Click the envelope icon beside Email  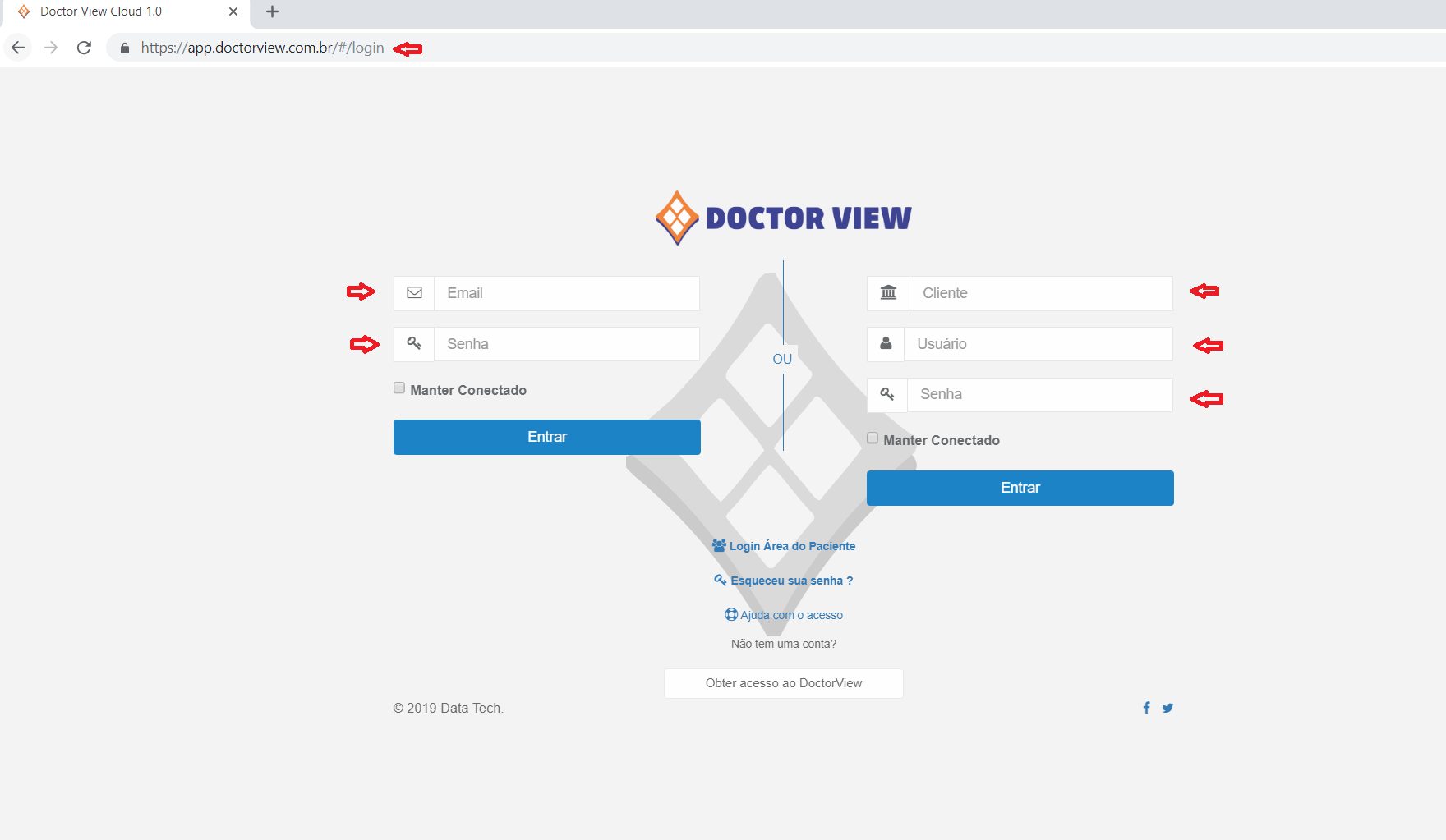pos(414,293)
